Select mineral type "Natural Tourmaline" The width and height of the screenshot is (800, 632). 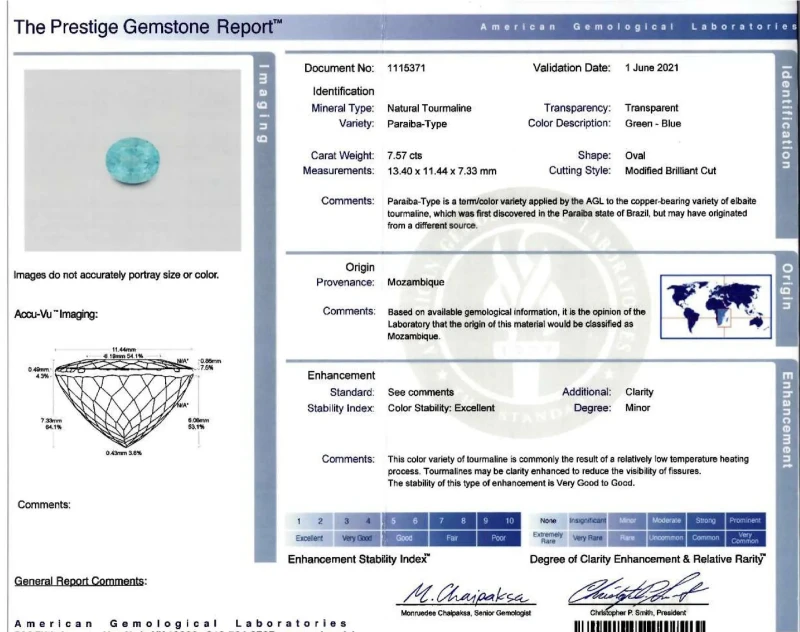click(x=429, y=108)
